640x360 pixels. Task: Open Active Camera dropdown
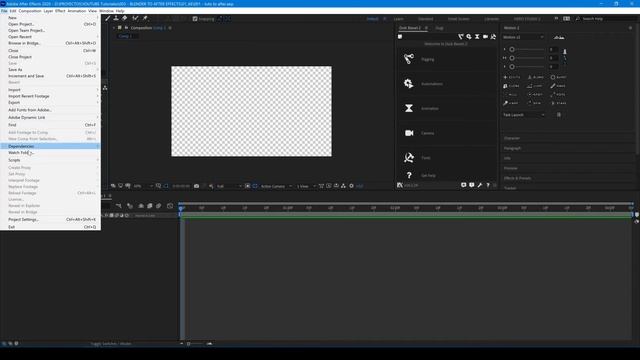click(x=276, y=186)
